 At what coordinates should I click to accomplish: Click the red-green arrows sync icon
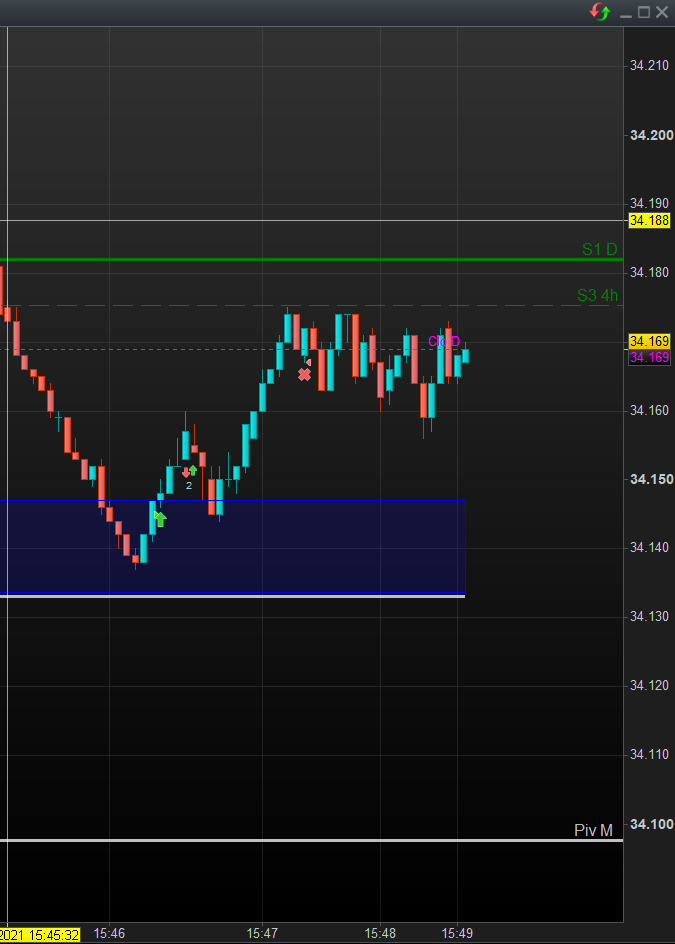click(x=600, y=11)
